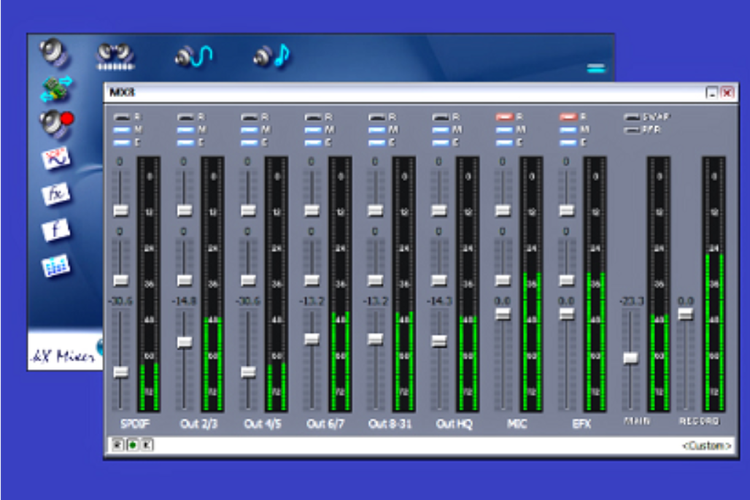Screen dimensions: 750x500
Task: Click the MAIN volume fader handle
Action: tap(631, 358)
